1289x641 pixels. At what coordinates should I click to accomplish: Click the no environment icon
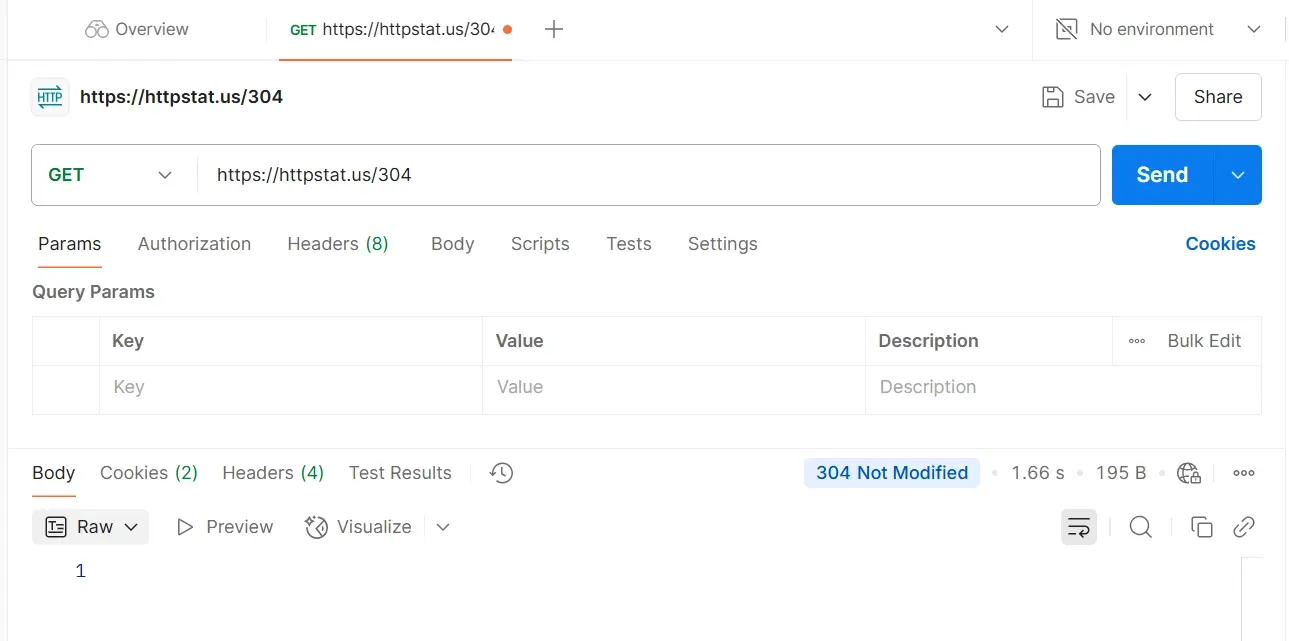tap(1067, 30)
